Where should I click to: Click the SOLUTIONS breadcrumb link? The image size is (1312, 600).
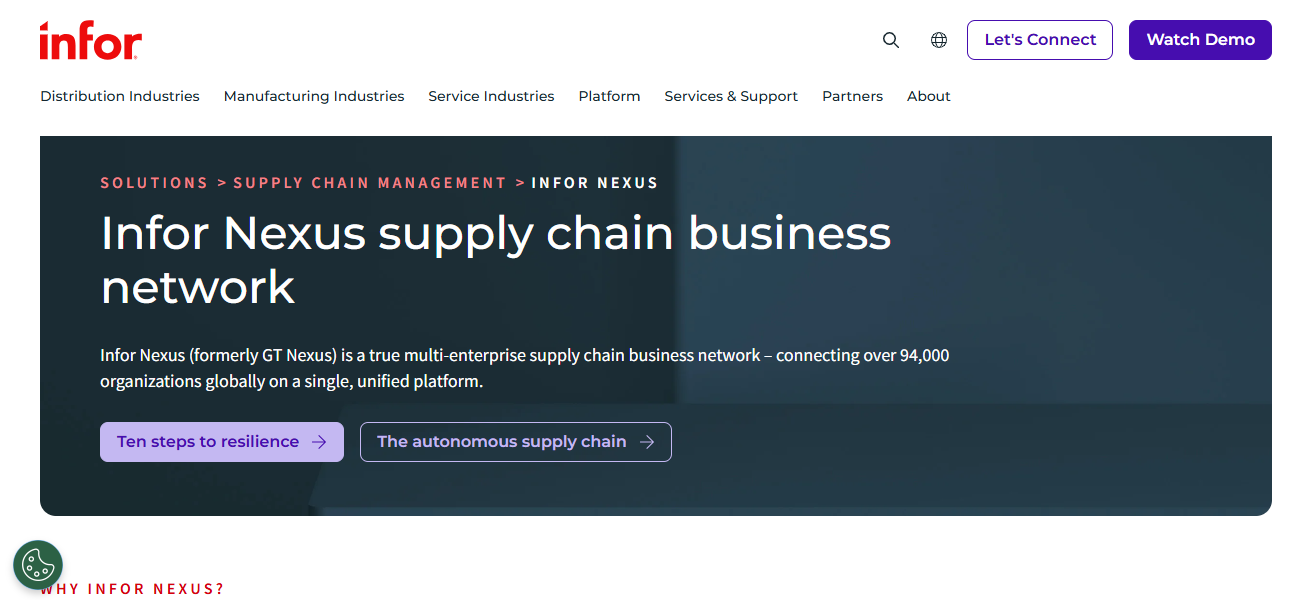154,182
